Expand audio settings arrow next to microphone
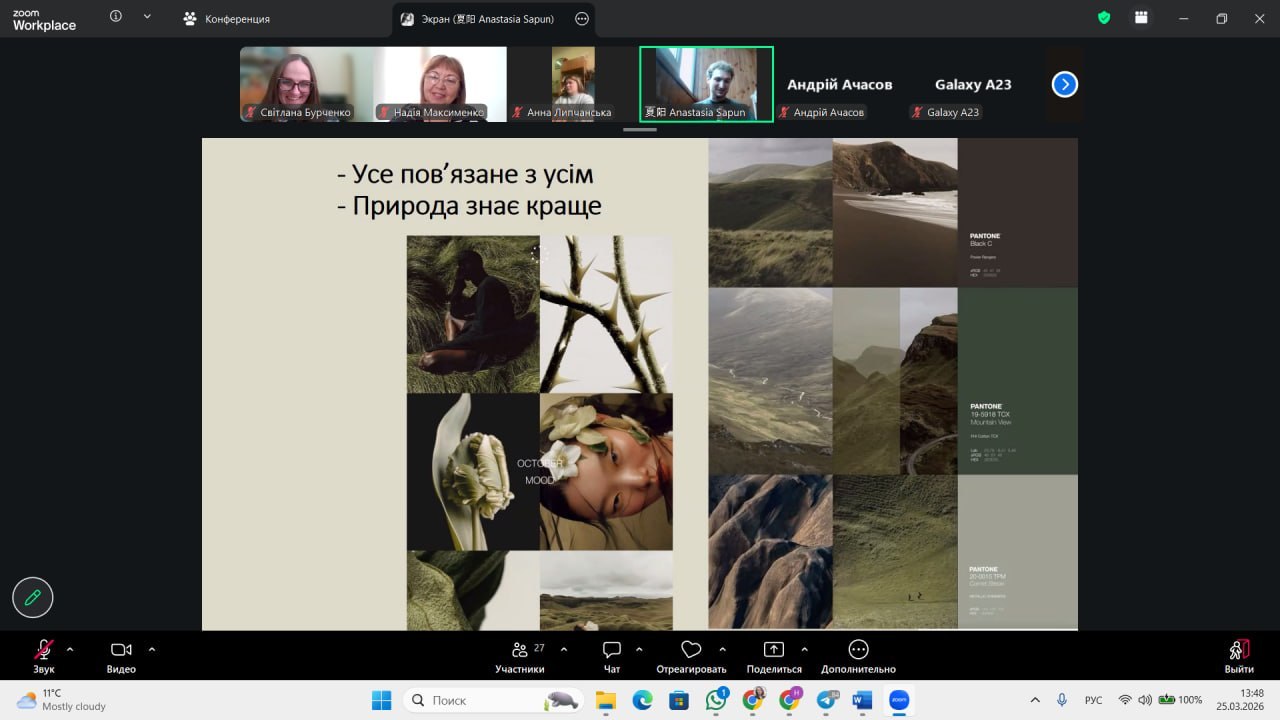The width and height of the screenshot is (1280, 720). point(70,649)
